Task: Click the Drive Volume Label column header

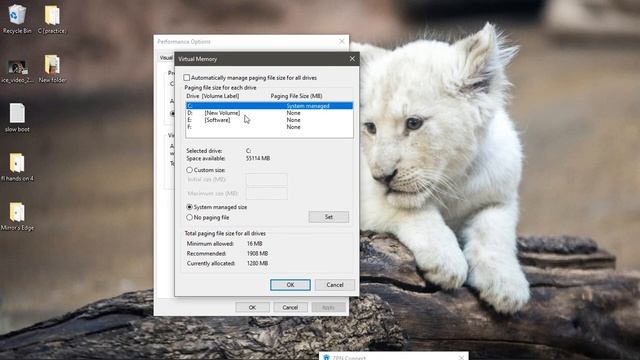Action: (213, 96)
